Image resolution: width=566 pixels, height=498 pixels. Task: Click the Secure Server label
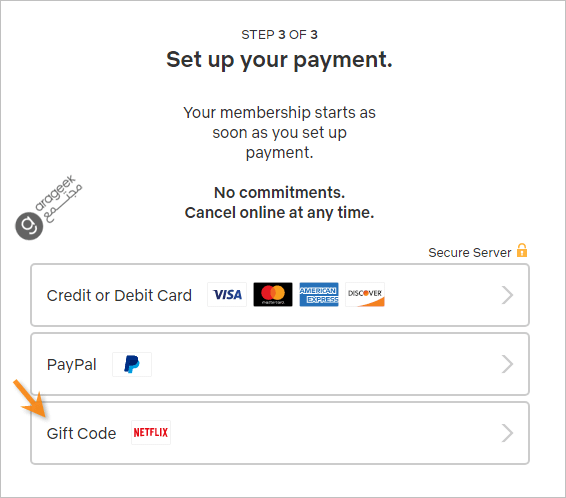(470, 253)
